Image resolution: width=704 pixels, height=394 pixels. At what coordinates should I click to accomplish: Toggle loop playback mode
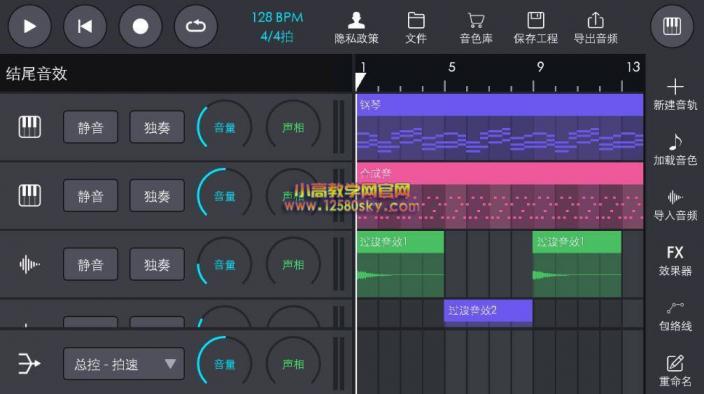click(196, 26)
